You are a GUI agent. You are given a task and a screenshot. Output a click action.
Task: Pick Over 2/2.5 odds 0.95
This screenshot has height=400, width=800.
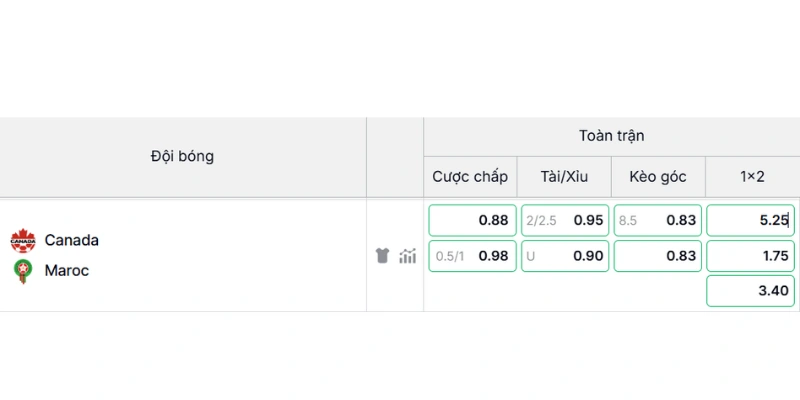(x=565, y=220)
